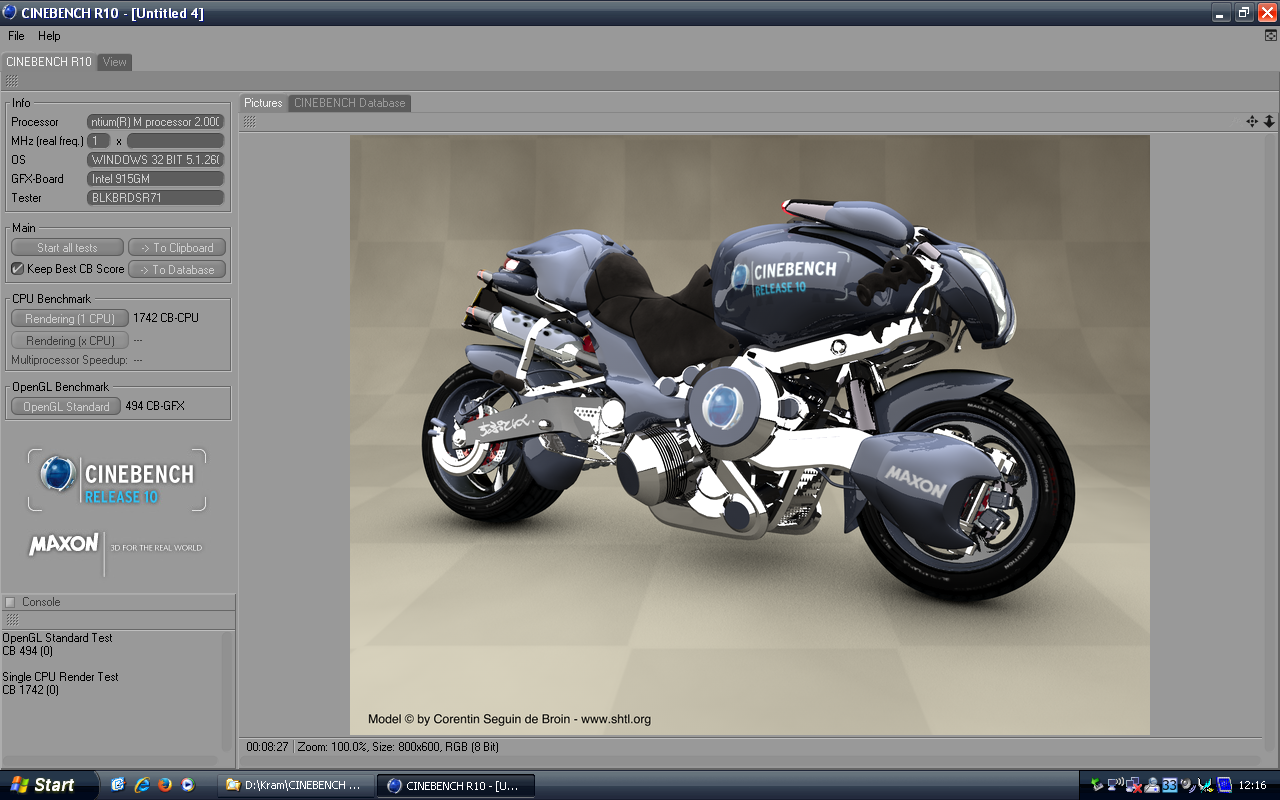Click the layout icon right of menu bar
The width and height of the screenshot is (1280, 800).
point(1271,36)
